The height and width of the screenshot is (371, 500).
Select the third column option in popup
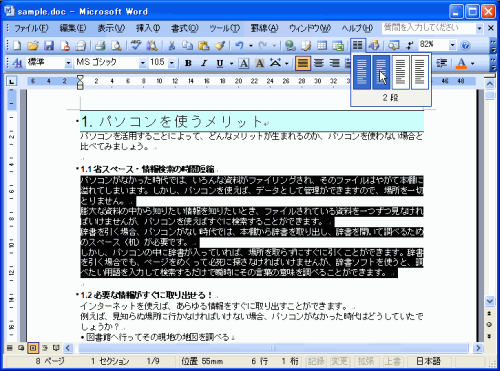(x=401, y=72)
